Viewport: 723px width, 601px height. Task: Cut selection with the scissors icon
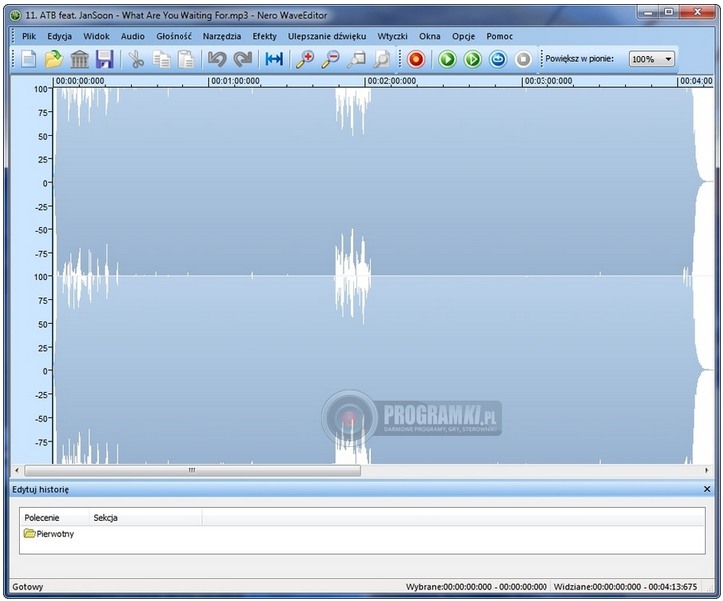pos(136,60)
